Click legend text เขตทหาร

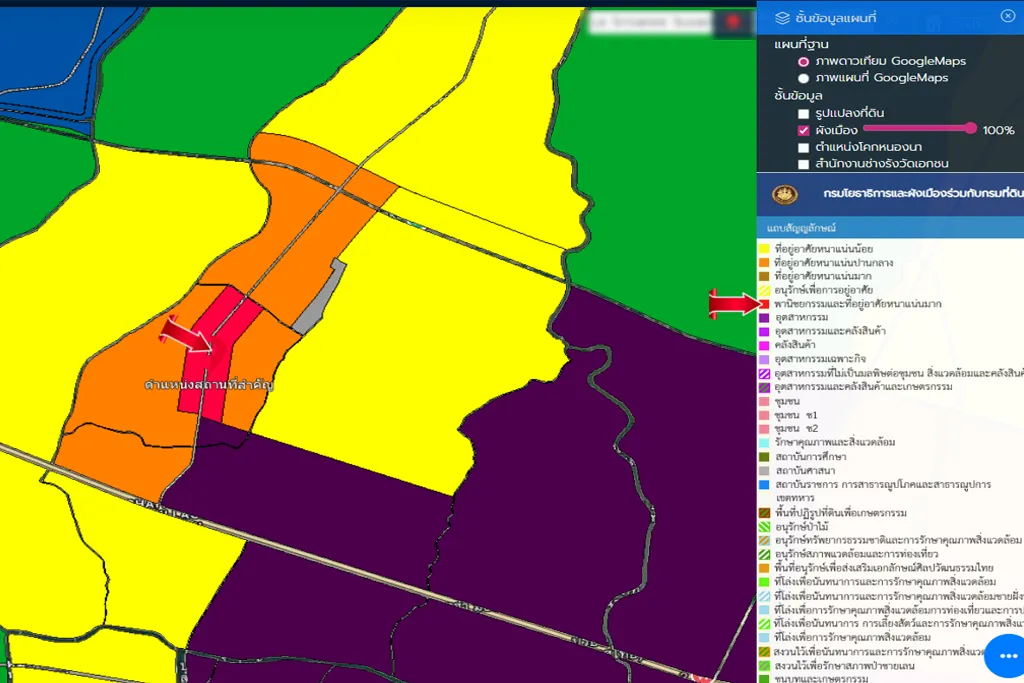[795, 498]
